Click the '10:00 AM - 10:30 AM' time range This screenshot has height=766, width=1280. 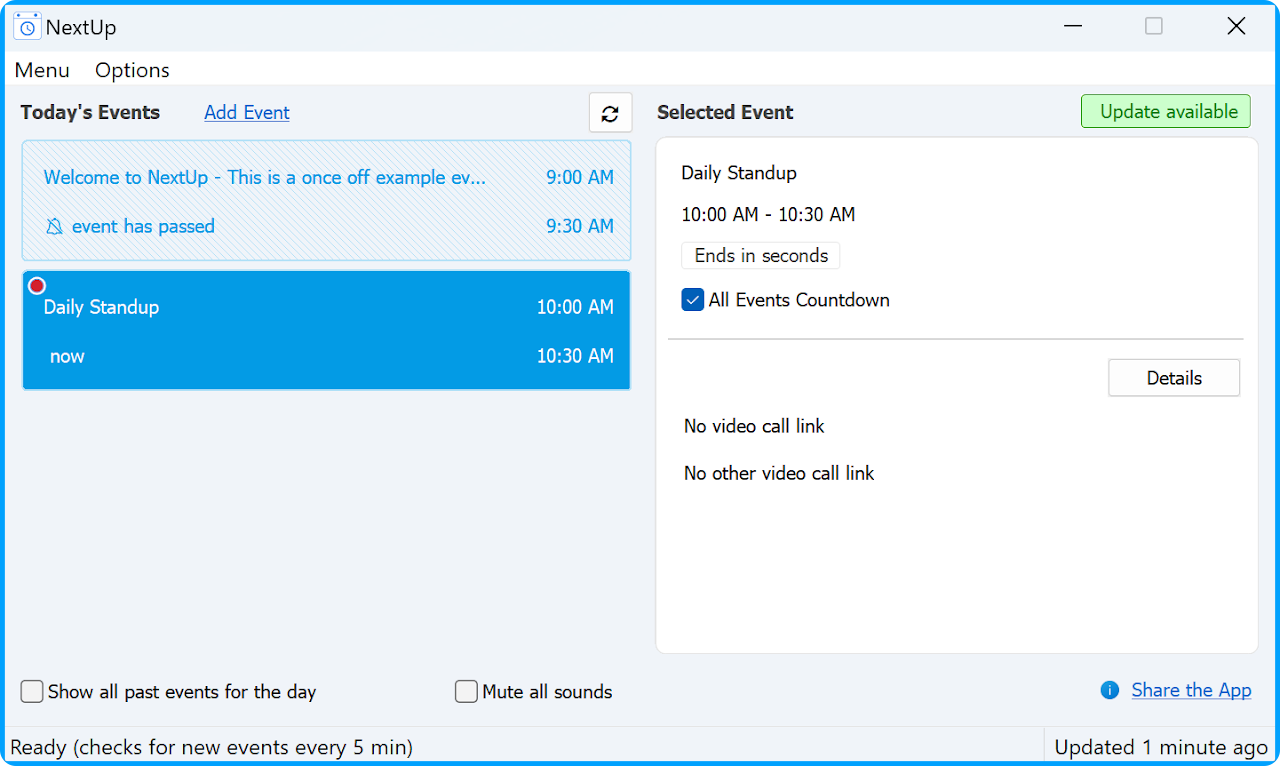pyautogui.click(x=768, y=215)
